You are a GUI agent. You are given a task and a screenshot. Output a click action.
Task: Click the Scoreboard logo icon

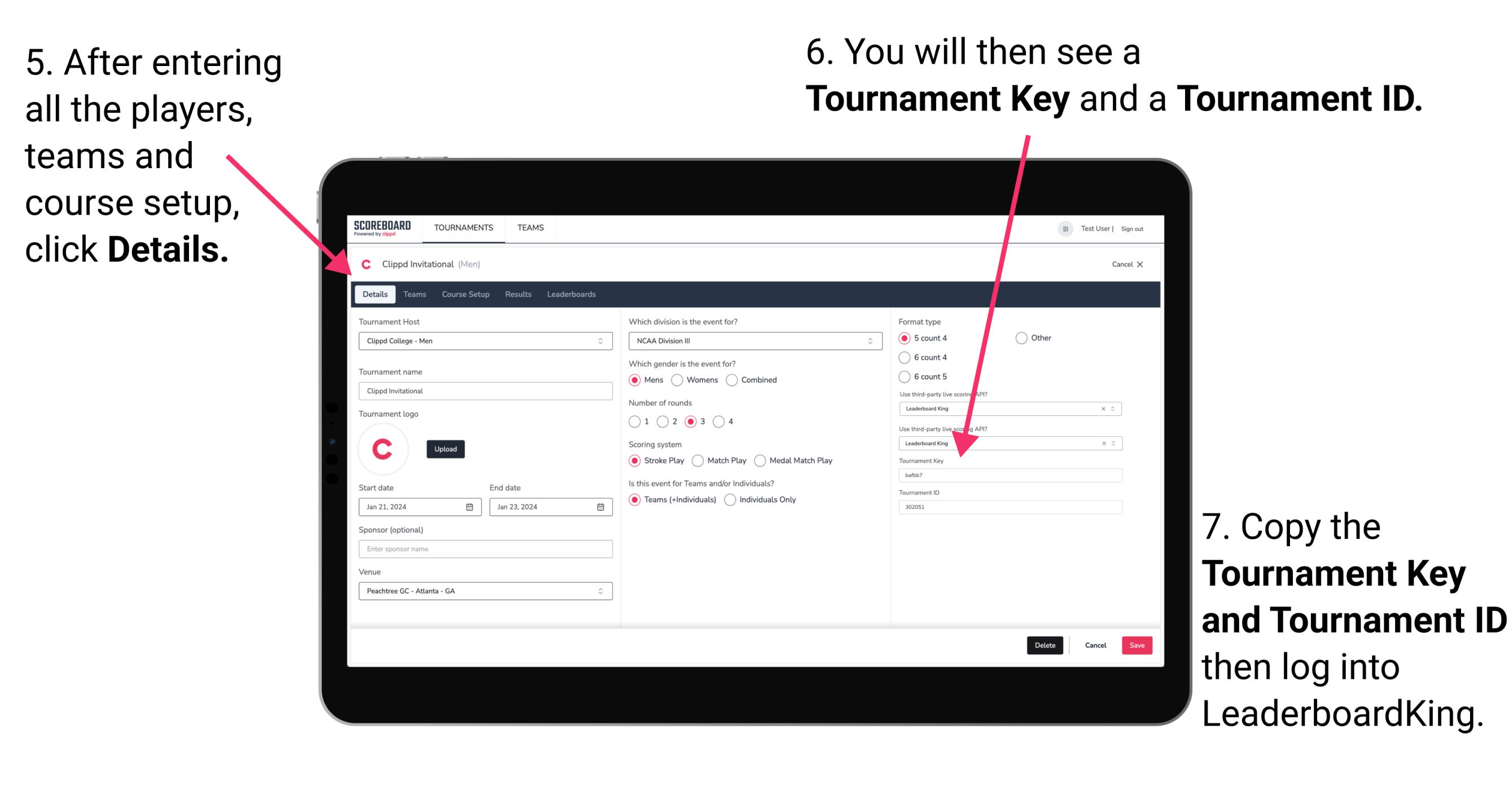click(383, 227)
